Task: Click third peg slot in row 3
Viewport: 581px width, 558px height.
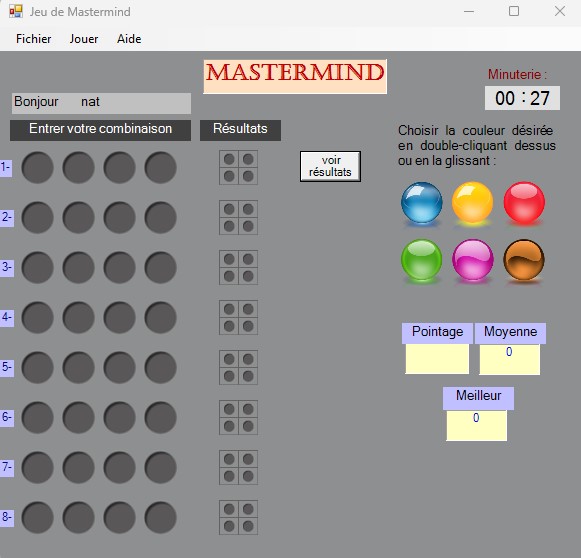Action: point(119,268)
